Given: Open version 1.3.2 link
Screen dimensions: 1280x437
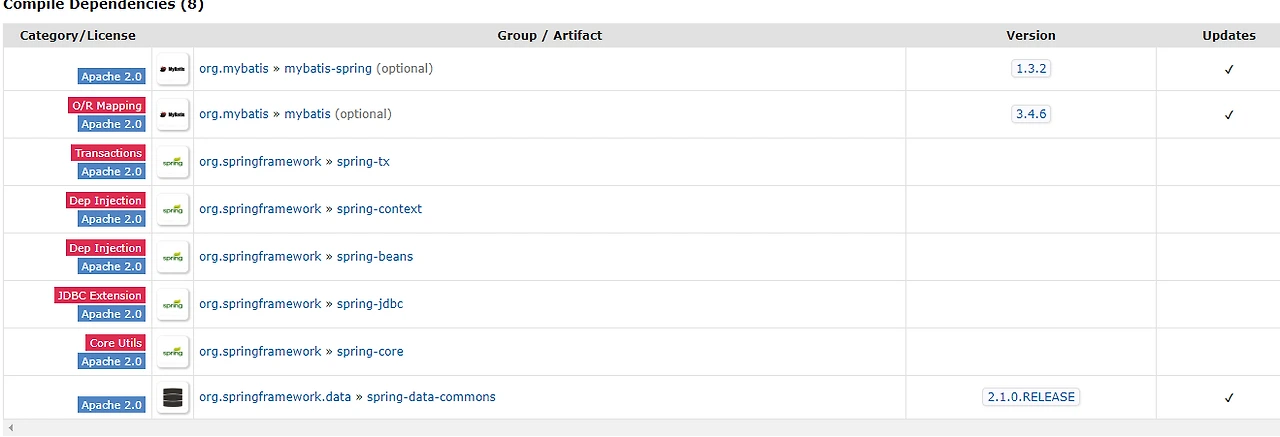Looking at the screenshot, I should (x=1030, y=69).
